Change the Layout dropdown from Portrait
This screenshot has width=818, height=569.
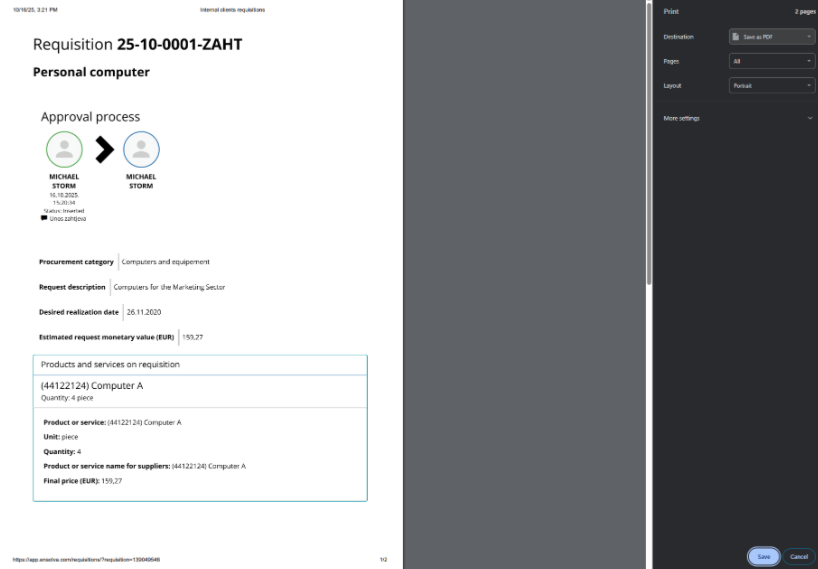772,86
